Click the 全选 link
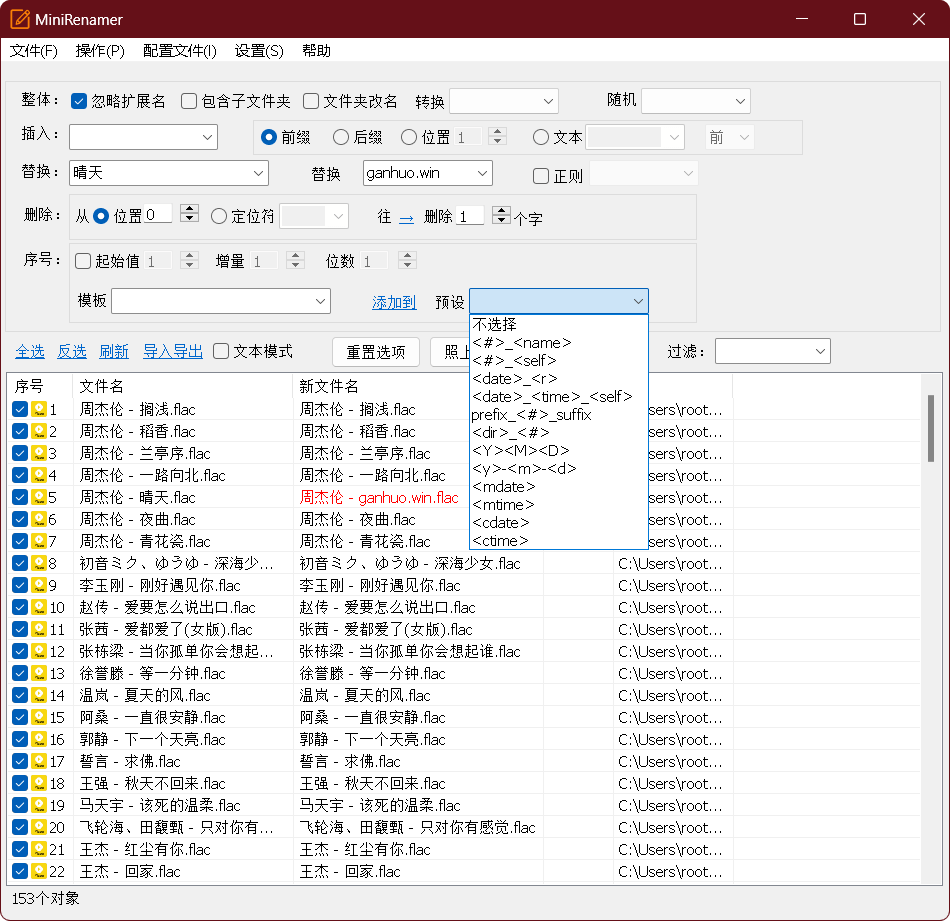 pyautogui.click(x=30, y=351)
